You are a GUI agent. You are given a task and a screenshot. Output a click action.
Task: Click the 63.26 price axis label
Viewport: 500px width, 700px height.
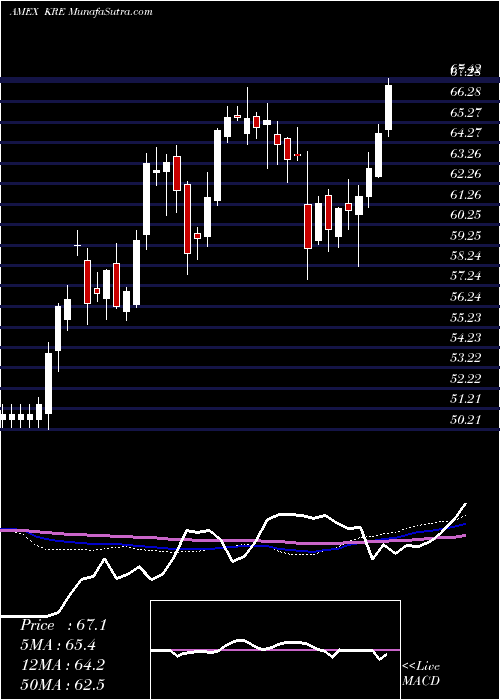pyautogui.click(x=466, y=154)
